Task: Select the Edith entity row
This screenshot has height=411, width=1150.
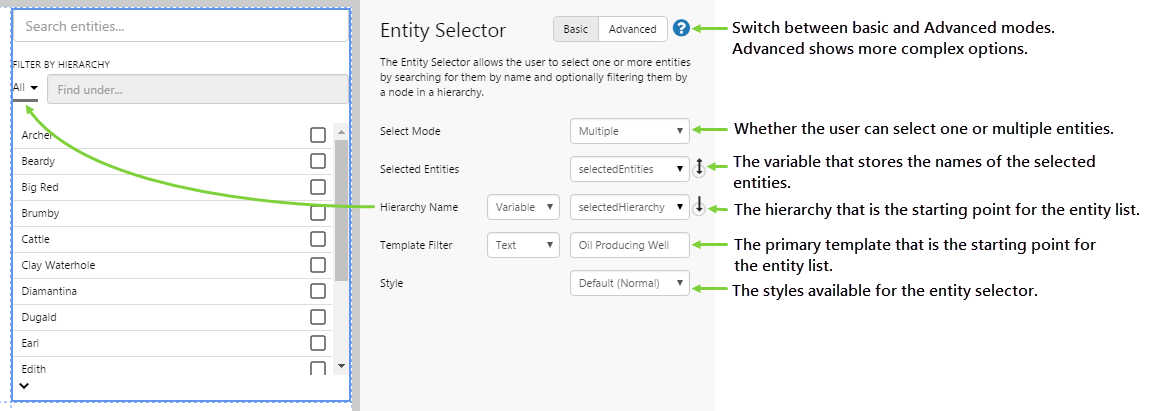Action: tap(174, 367)
